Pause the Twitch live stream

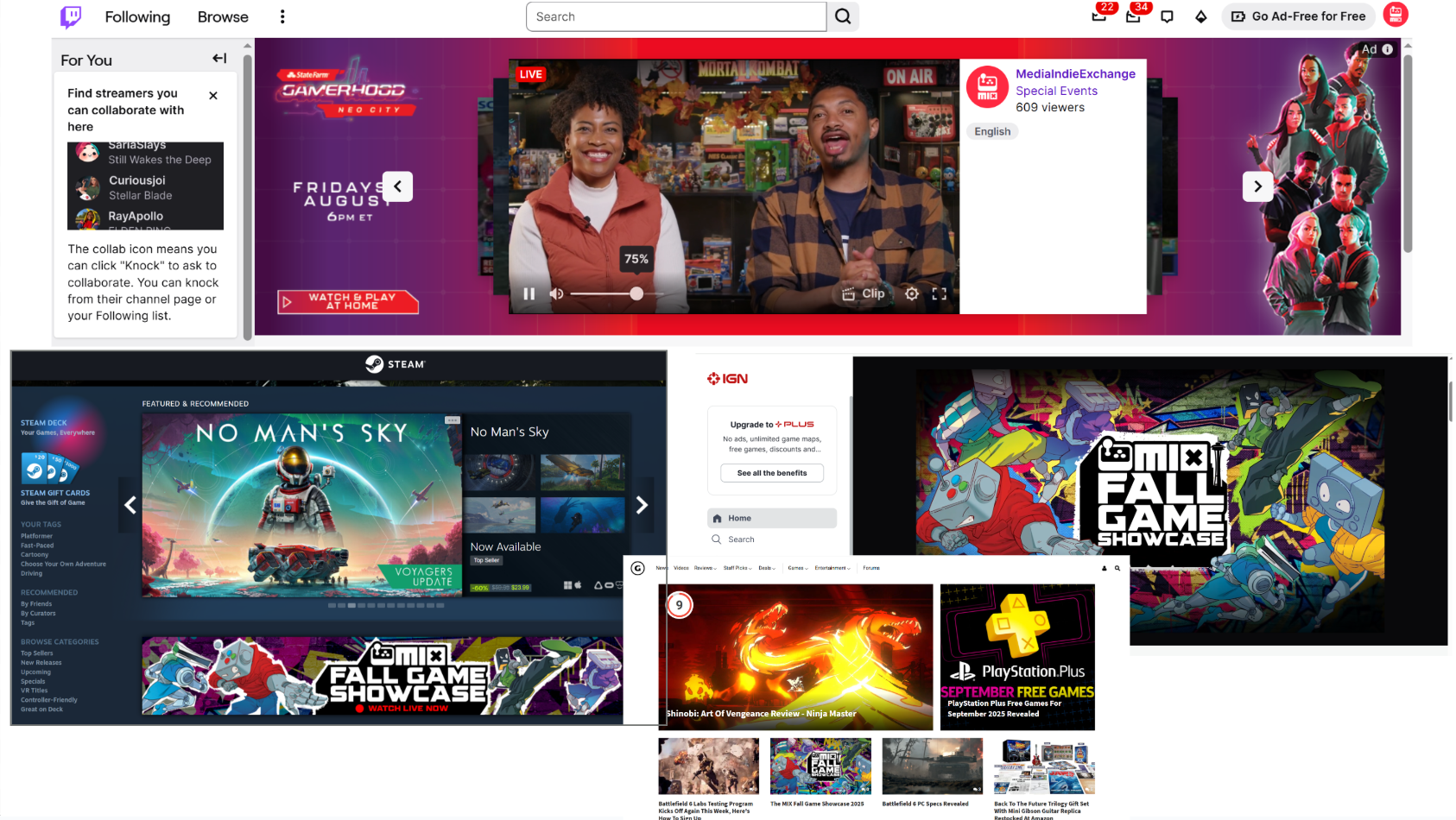point(529,293)
